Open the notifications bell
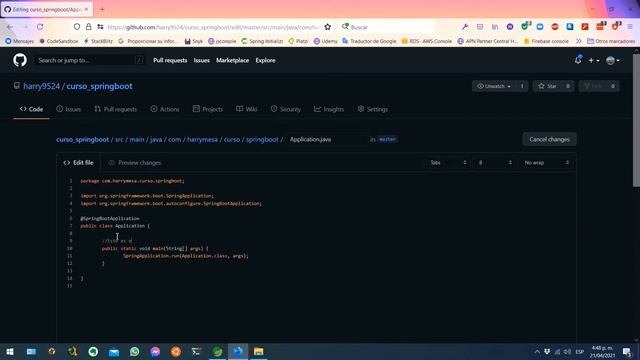 point(578,60)
